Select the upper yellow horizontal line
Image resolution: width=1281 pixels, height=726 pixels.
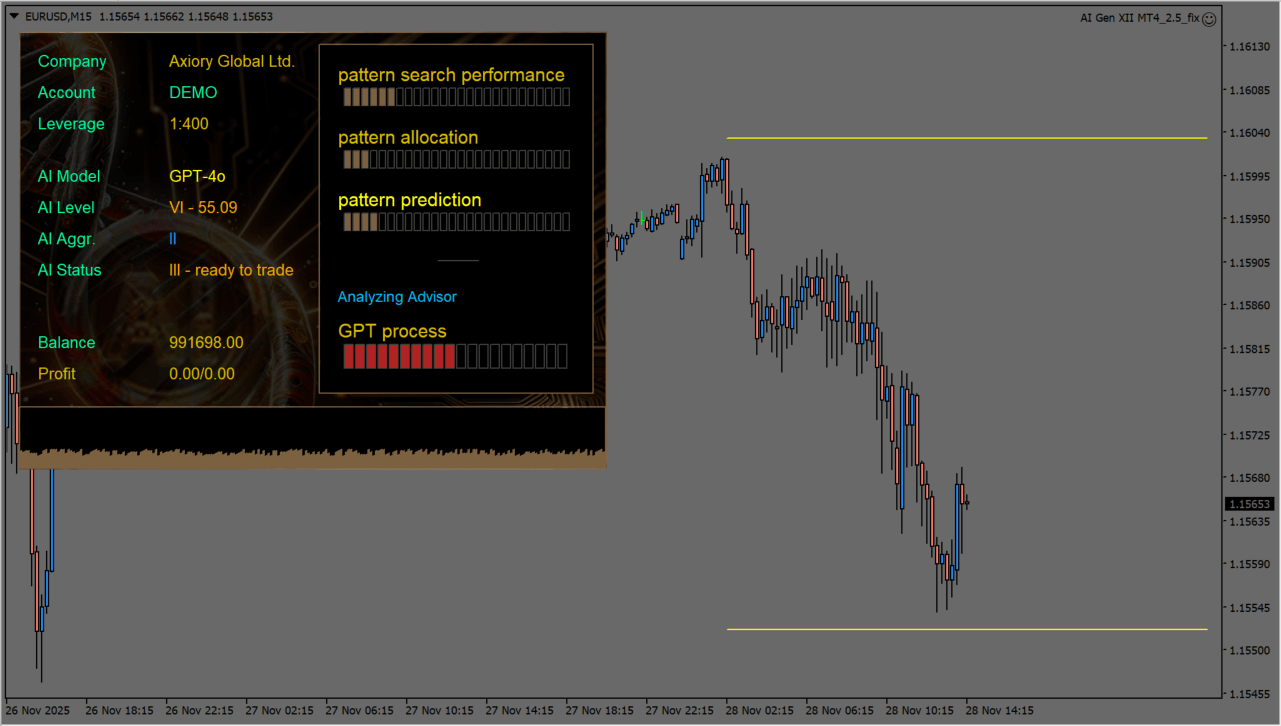[966, 138]
